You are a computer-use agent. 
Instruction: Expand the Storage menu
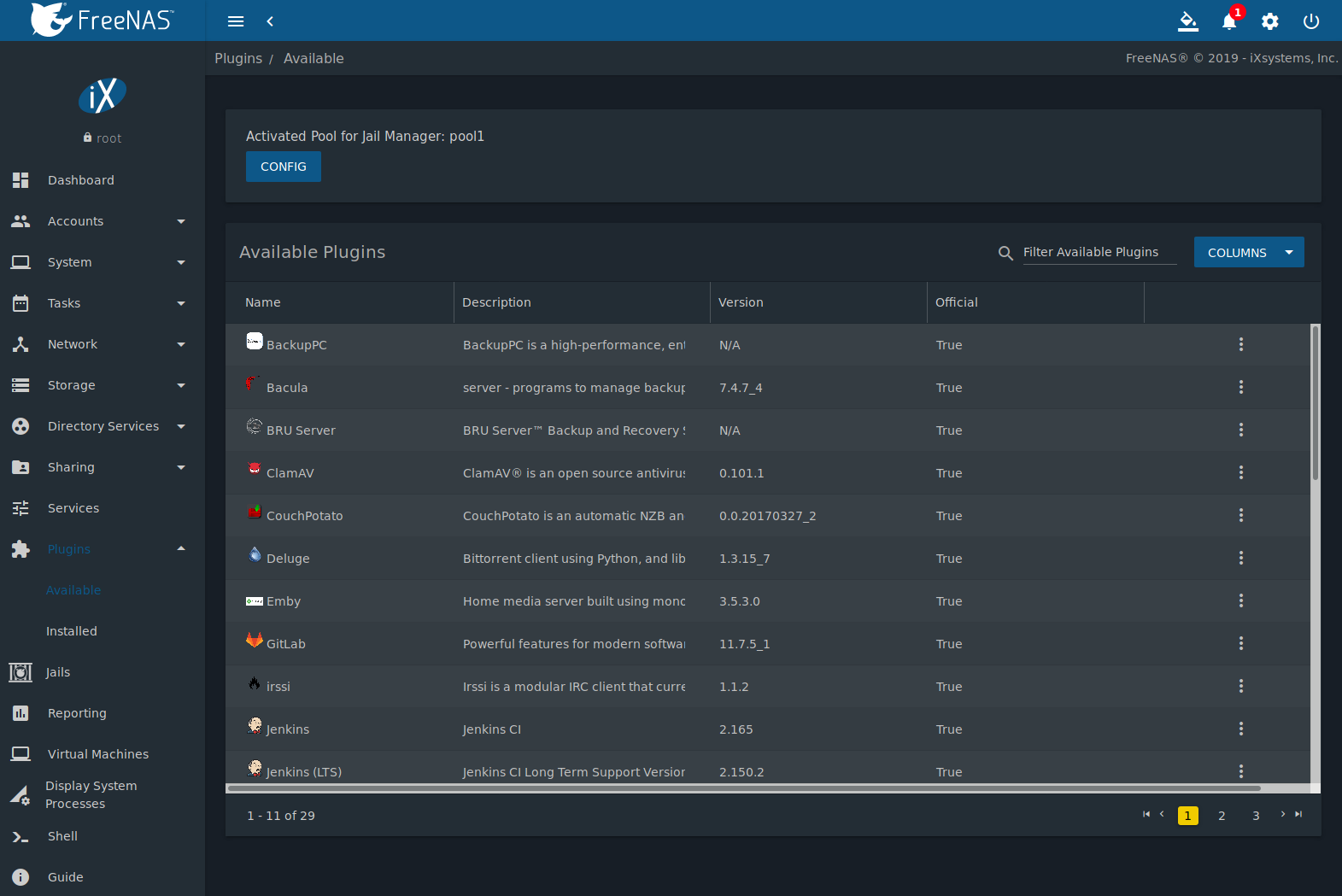coord(103,385)
